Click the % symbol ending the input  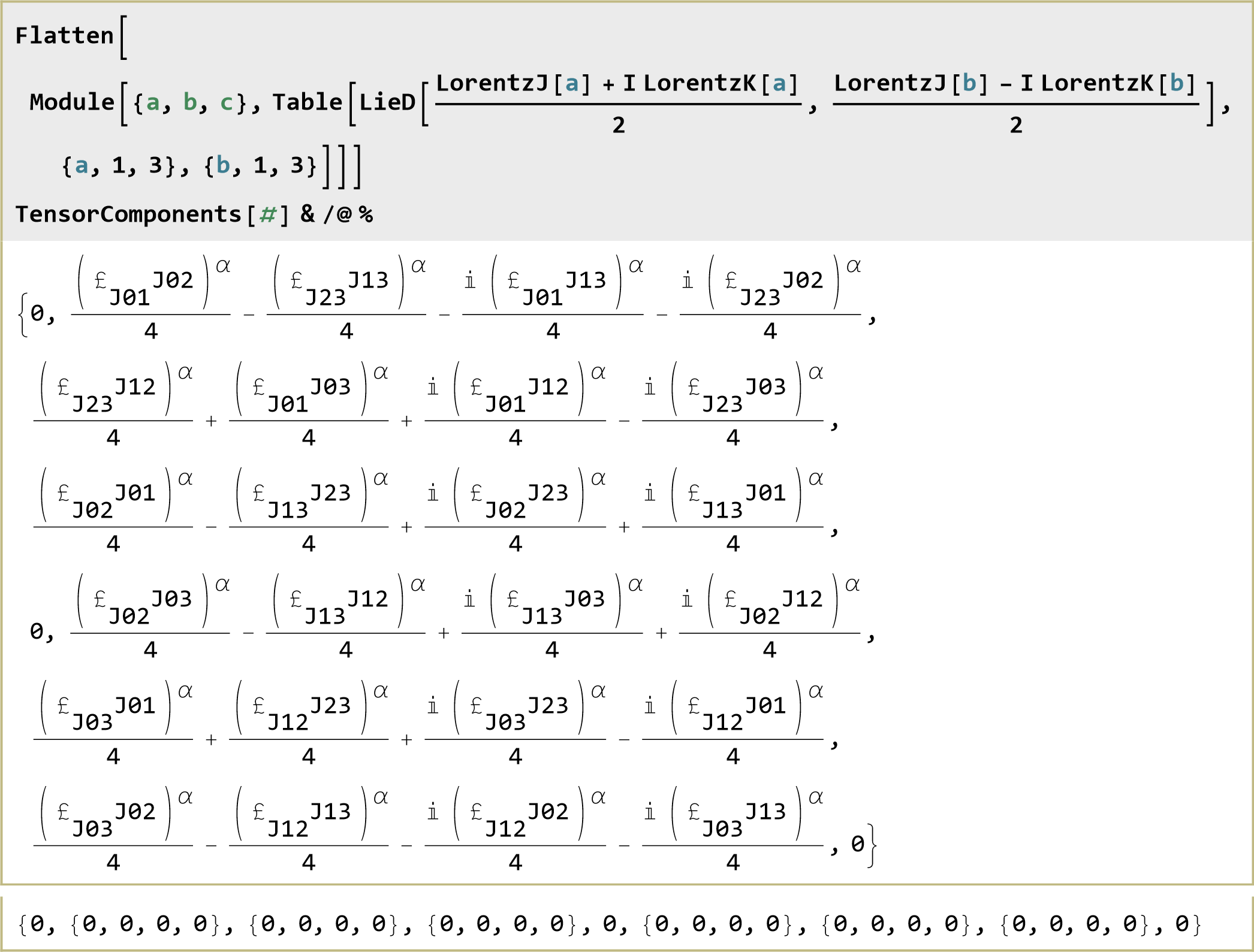366,214
